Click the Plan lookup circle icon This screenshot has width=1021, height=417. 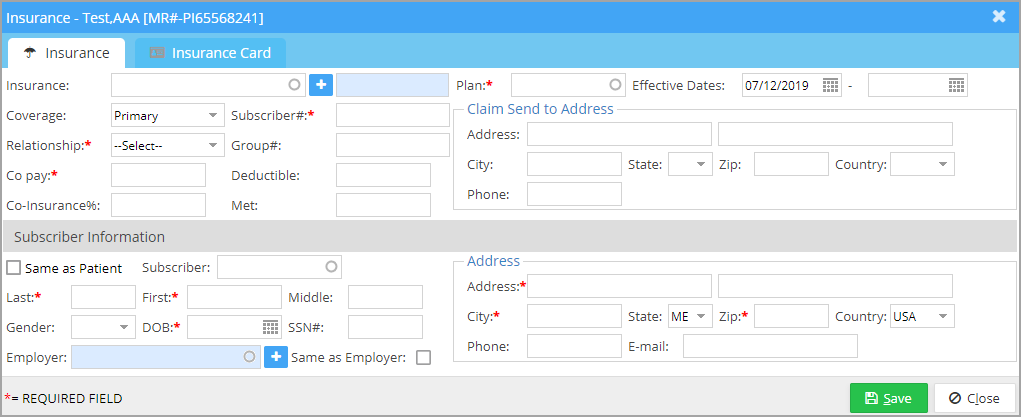(x=615, y=85)
